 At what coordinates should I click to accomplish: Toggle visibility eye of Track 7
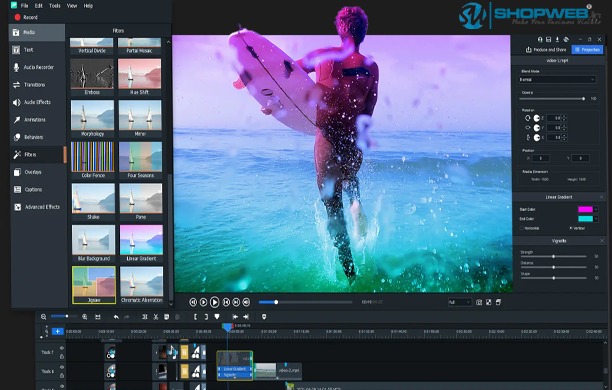[62, 348]
